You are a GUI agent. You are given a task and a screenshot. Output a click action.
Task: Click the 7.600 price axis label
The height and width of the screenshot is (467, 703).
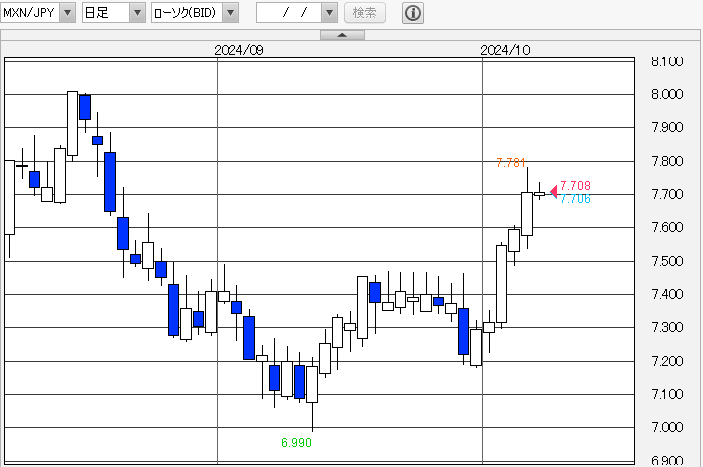[x=667, y=227]
